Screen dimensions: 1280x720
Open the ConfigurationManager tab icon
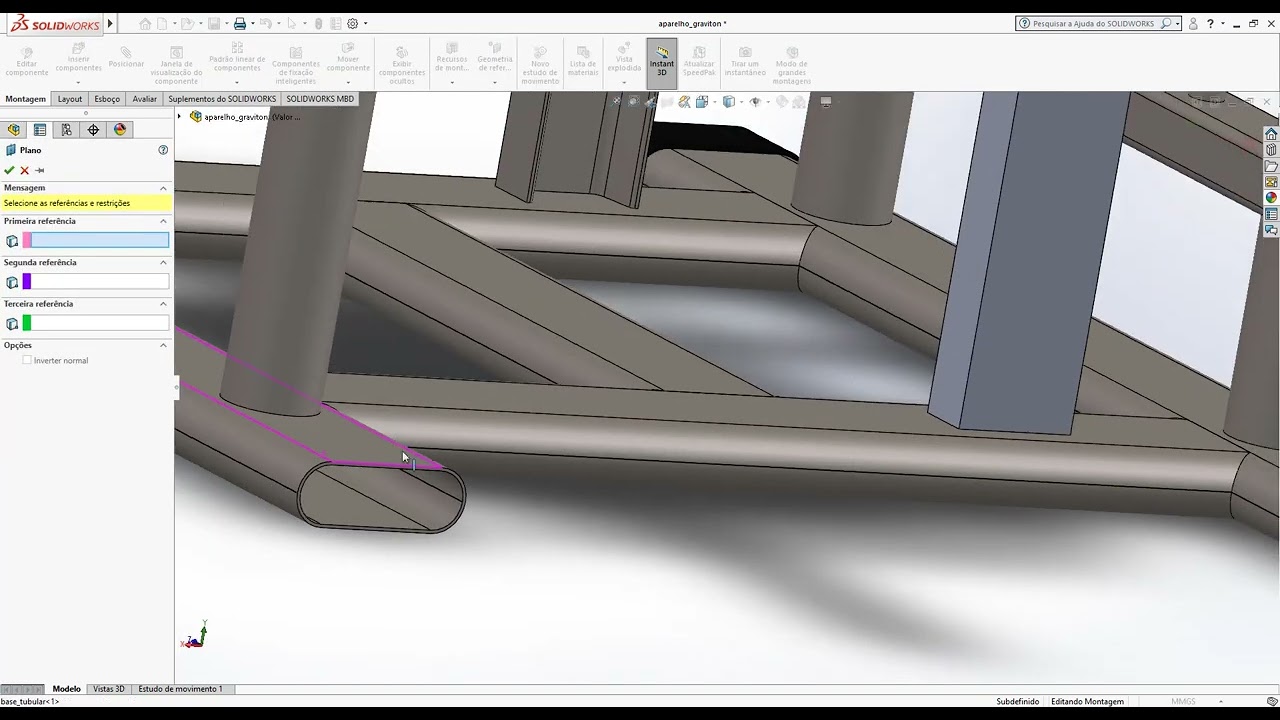click(66, 130)
